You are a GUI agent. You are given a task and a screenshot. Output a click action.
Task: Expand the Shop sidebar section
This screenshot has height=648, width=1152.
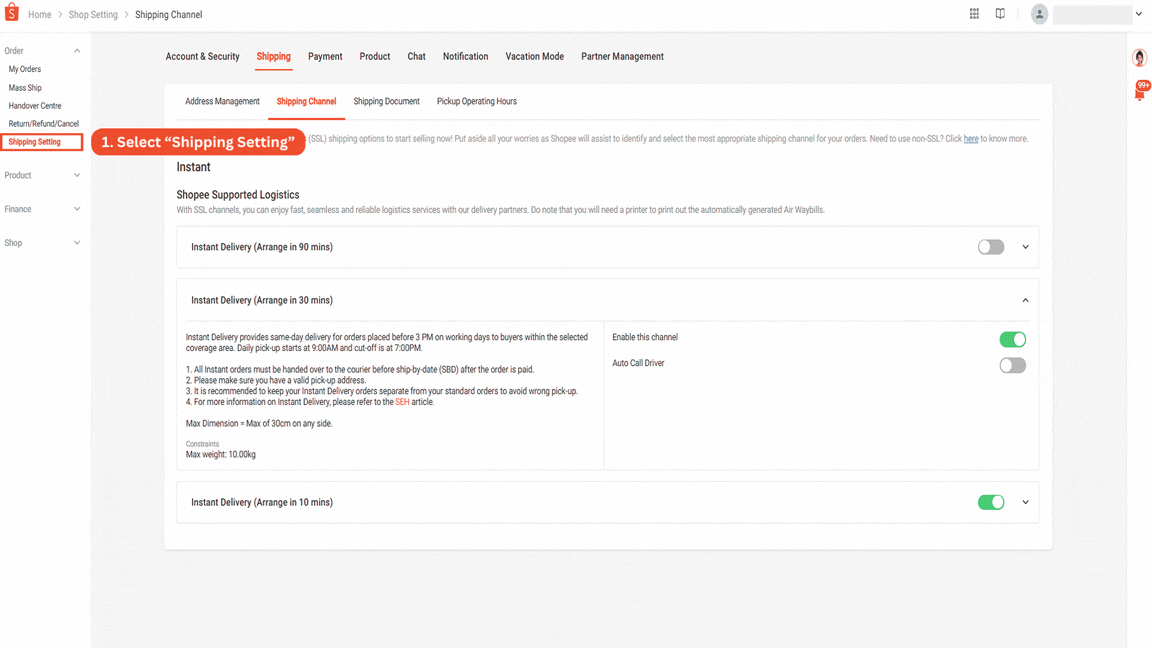point(77,242)
